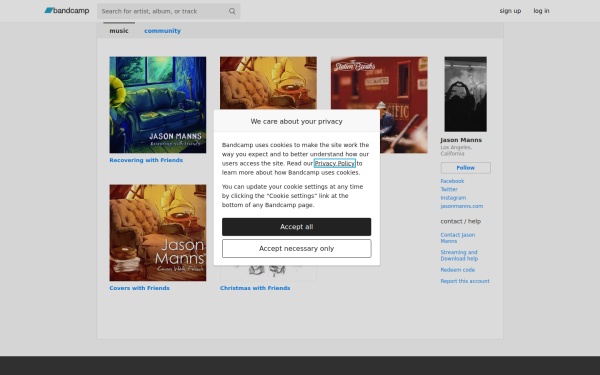Open the Facebook link

pos(452,181)
